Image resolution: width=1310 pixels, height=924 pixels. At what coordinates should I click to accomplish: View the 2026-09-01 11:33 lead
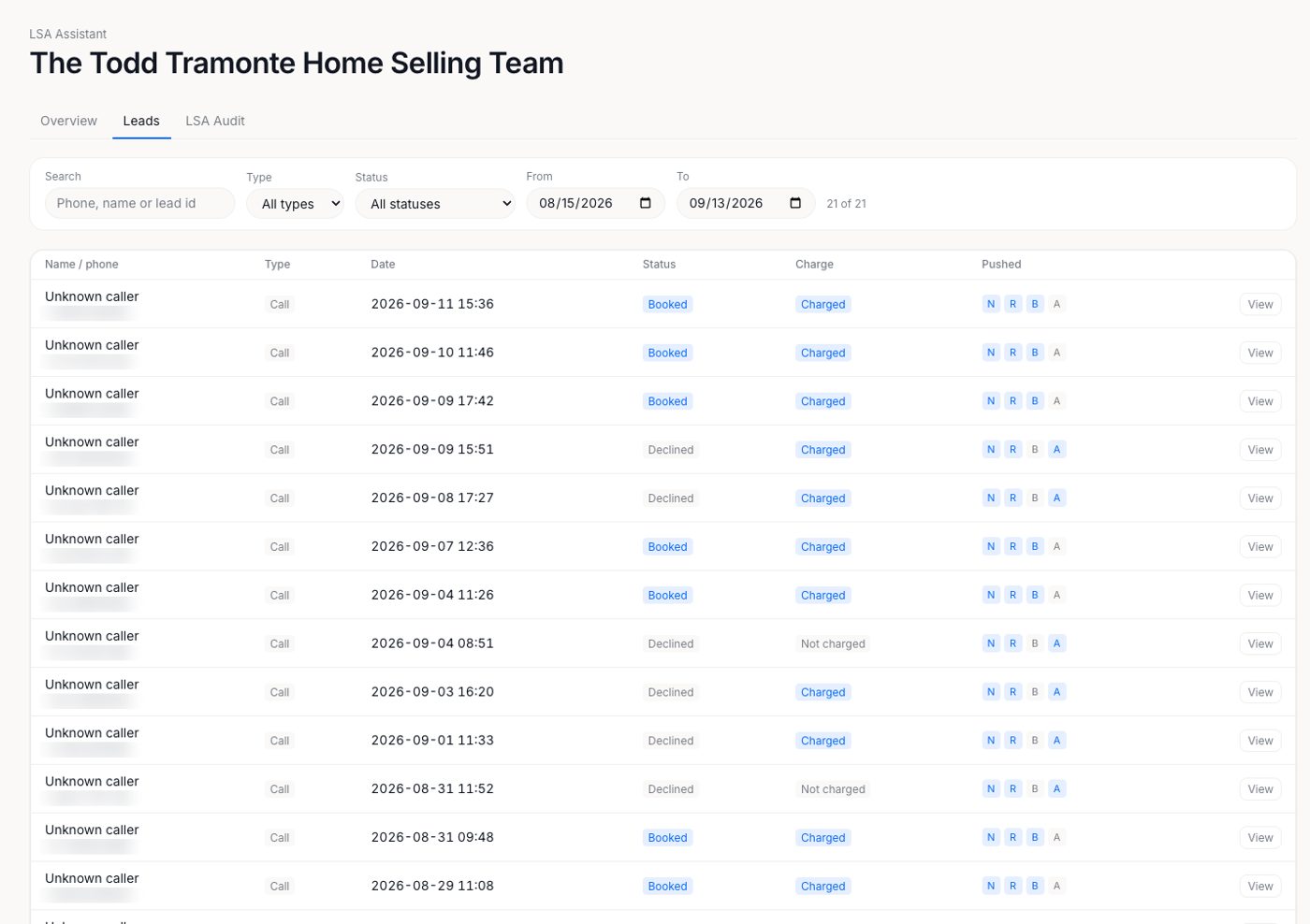pyautogui.click(x=1259, y=742)
